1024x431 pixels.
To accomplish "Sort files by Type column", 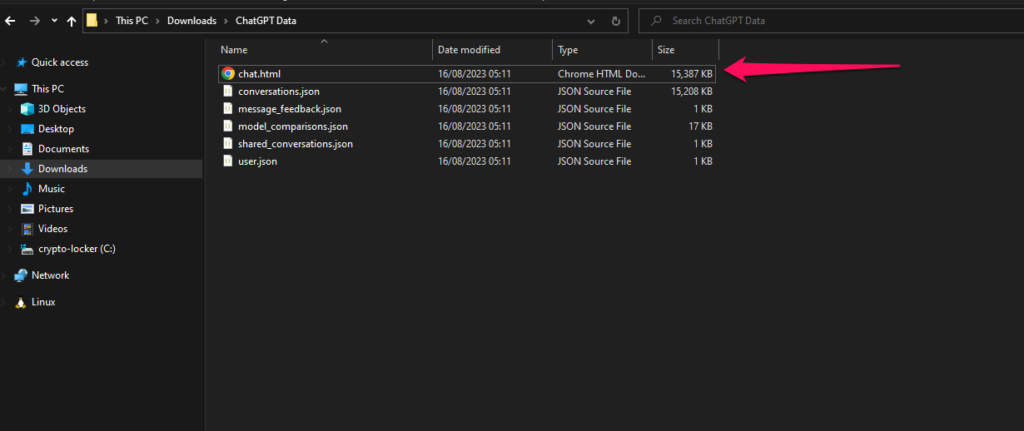I will click(568, 50).
